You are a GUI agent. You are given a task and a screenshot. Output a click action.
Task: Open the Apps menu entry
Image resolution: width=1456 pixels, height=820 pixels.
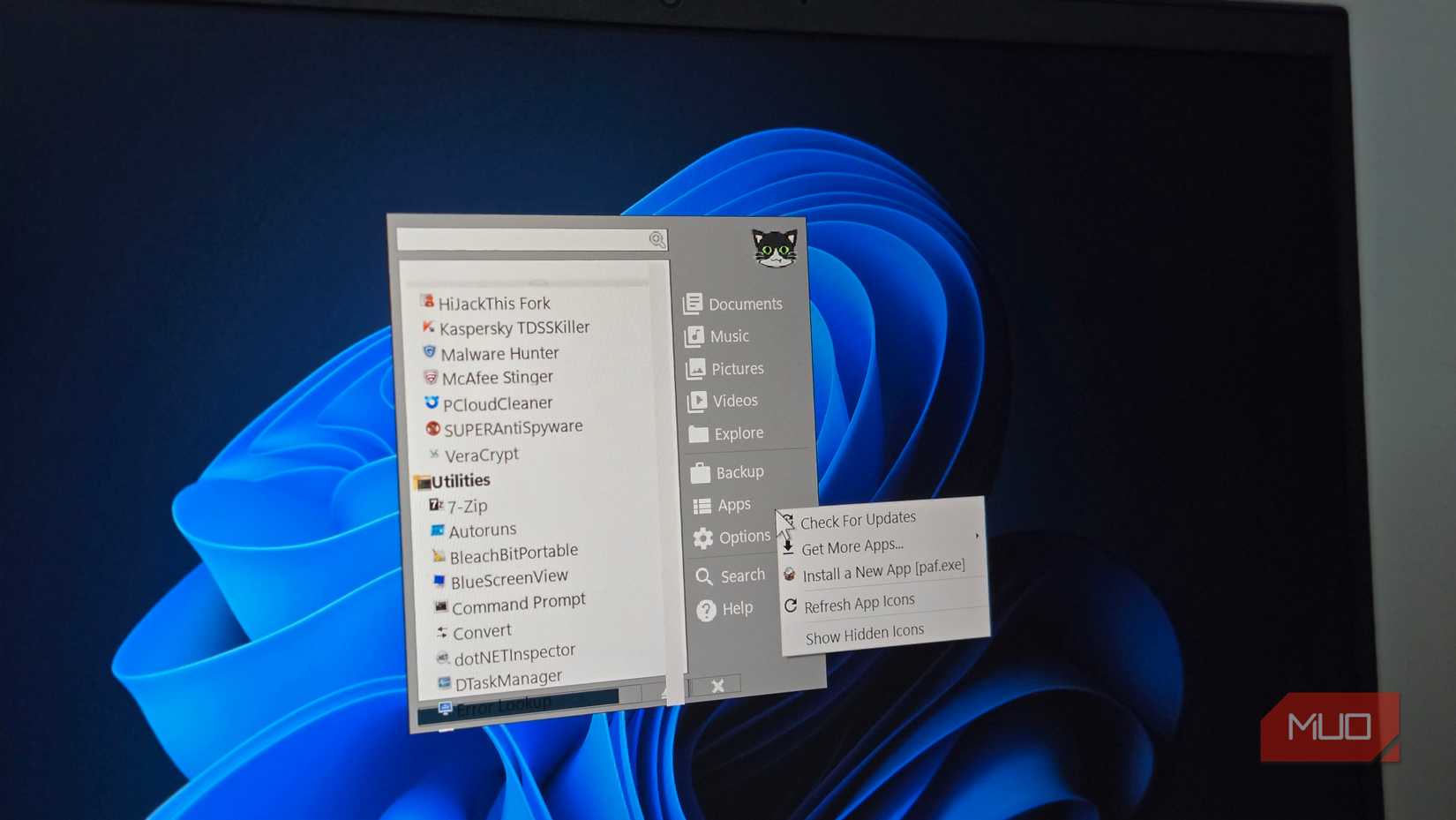coord(733,505)
